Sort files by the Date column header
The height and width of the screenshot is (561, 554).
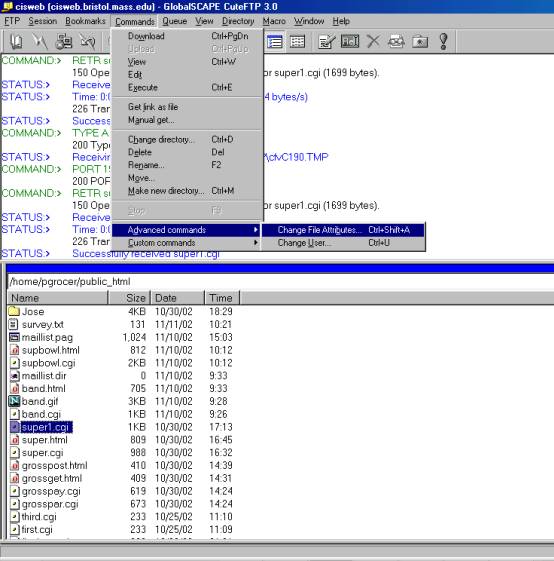(x=178, y=298)
